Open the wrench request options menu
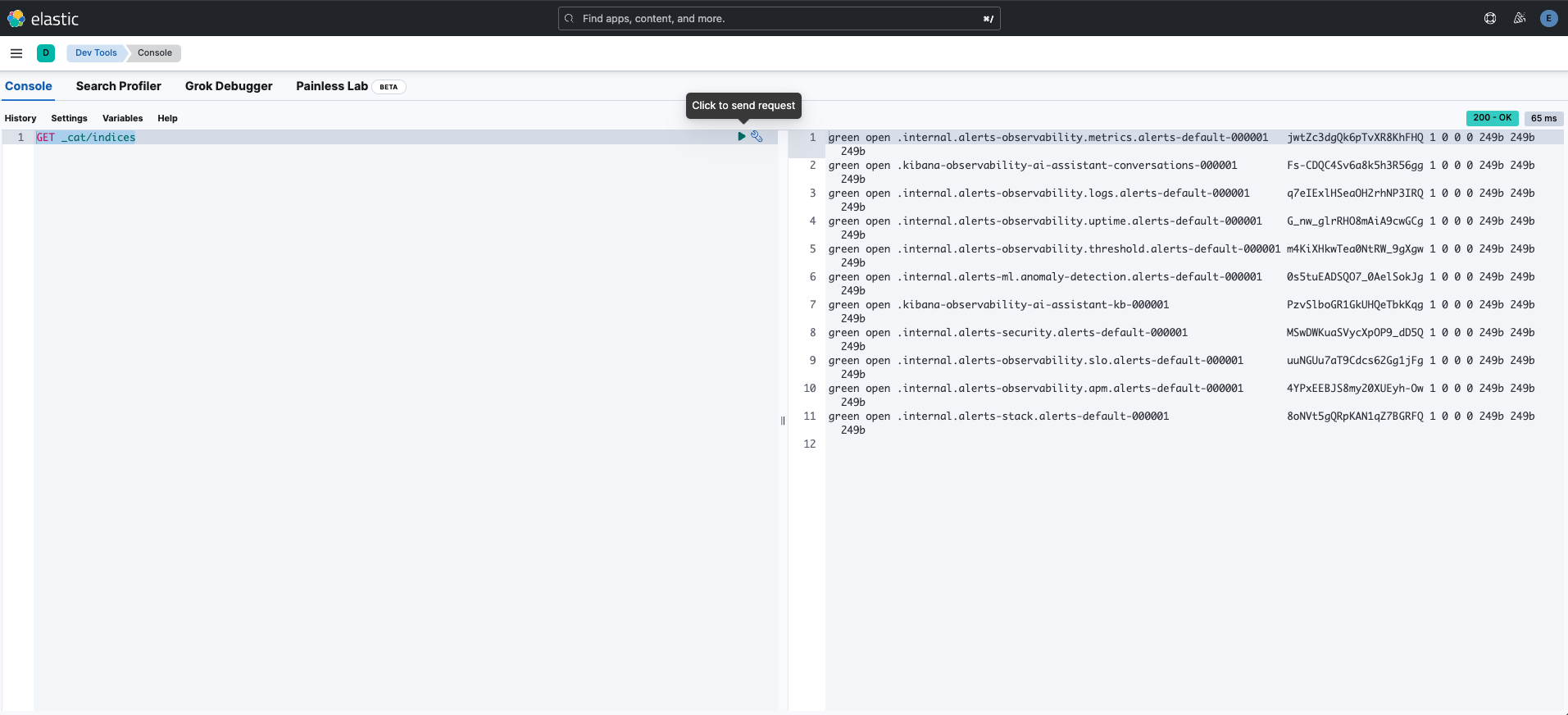The height and width of the screenshot is (715, 1568). (757, 137)
